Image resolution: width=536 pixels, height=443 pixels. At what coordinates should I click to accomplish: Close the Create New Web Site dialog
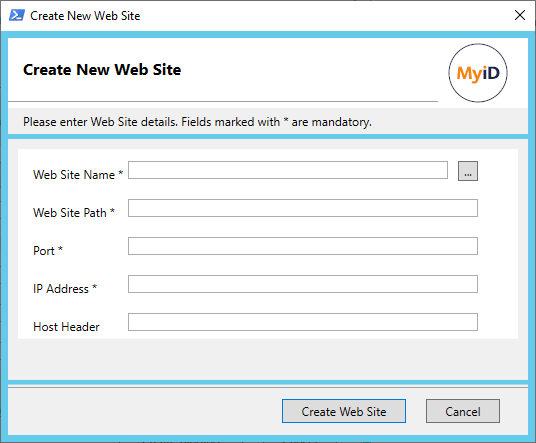520,15
